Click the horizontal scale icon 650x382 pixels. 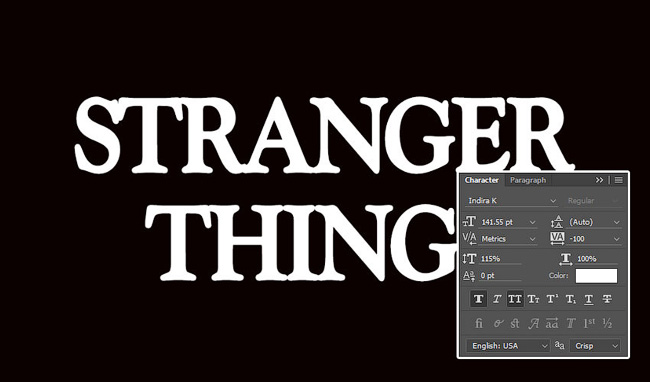tap(566, 259)
